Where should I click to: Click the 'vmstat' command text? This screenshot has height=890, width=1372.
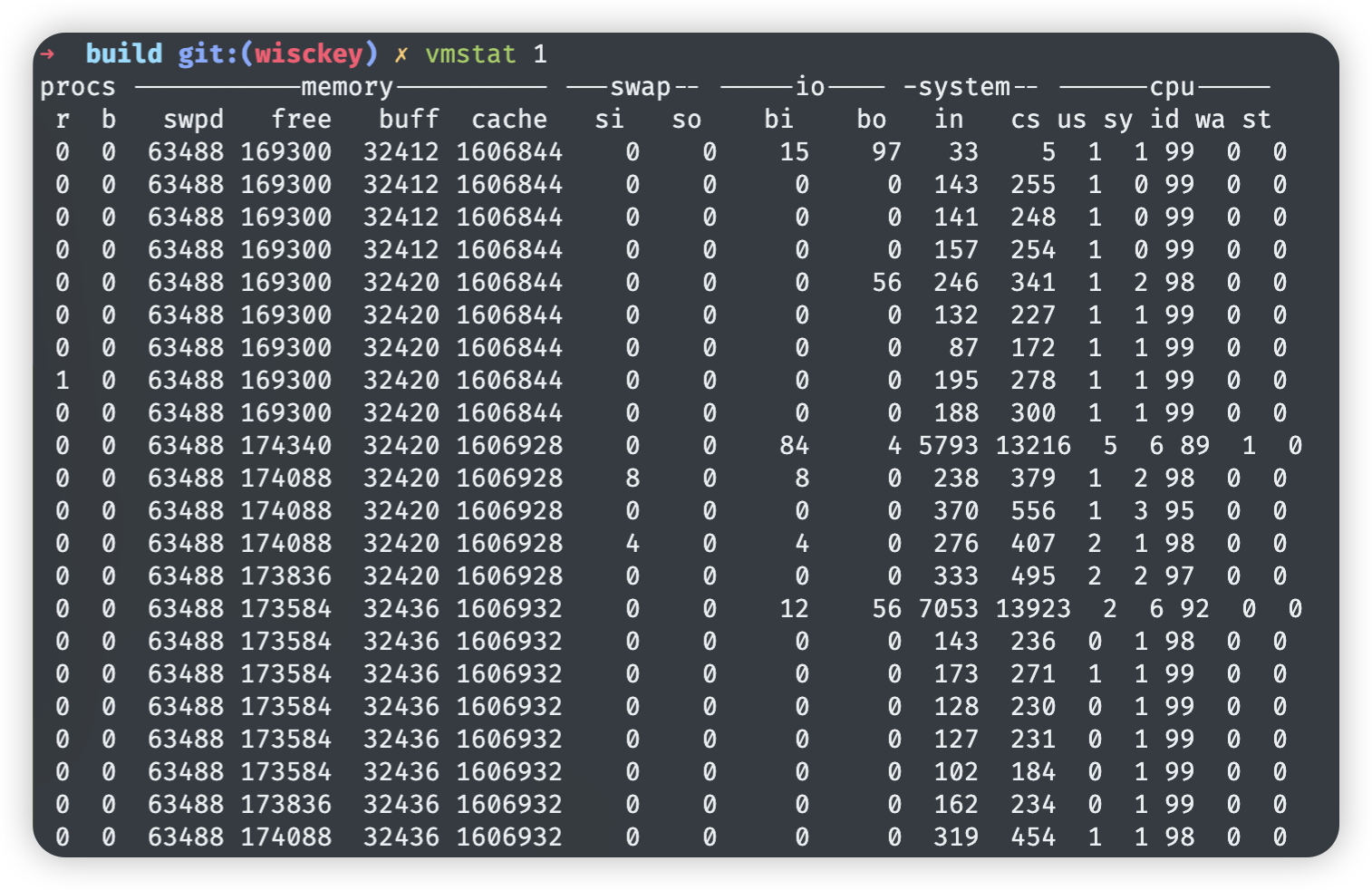click(470, 54)
